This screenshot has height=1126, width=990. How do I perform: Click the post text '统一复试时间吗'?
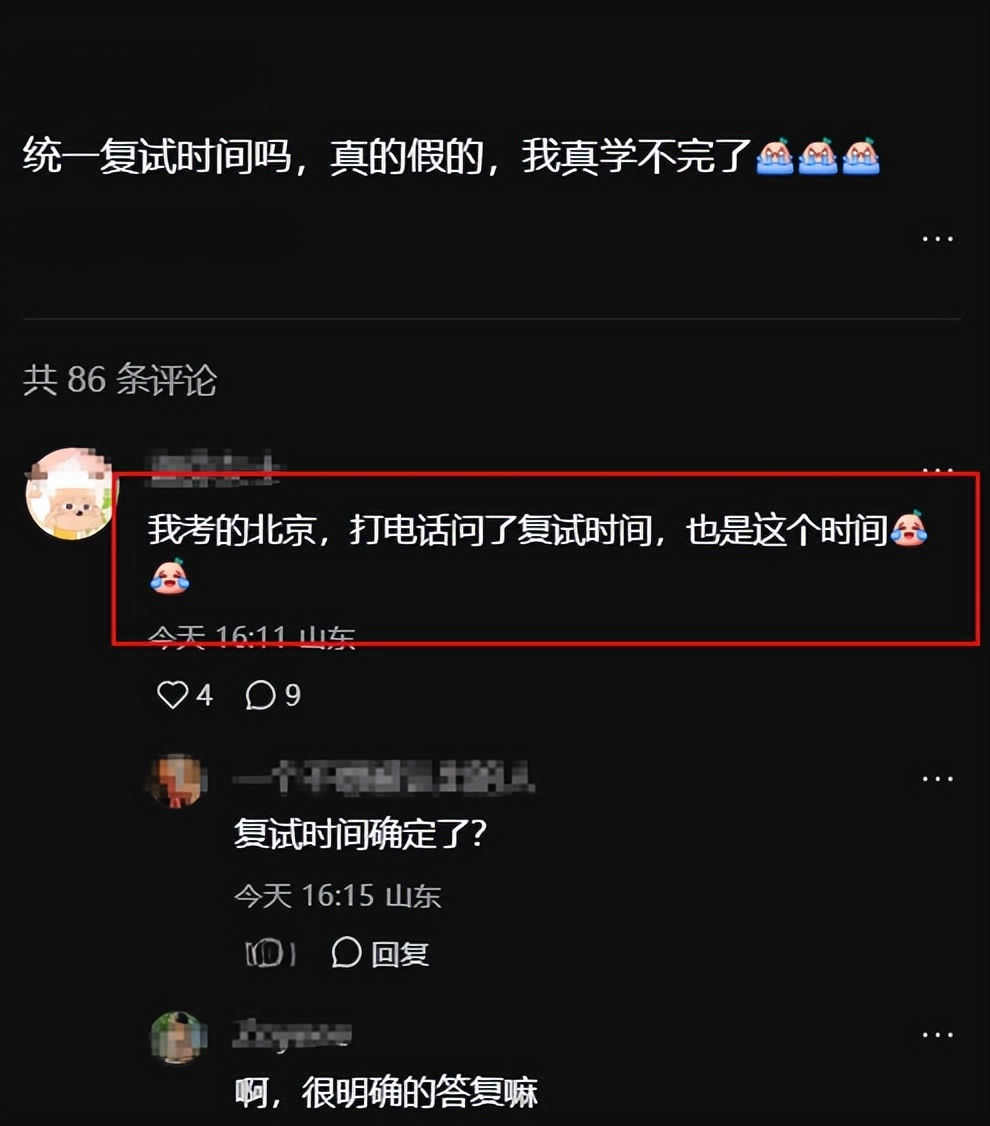[157, 156]
